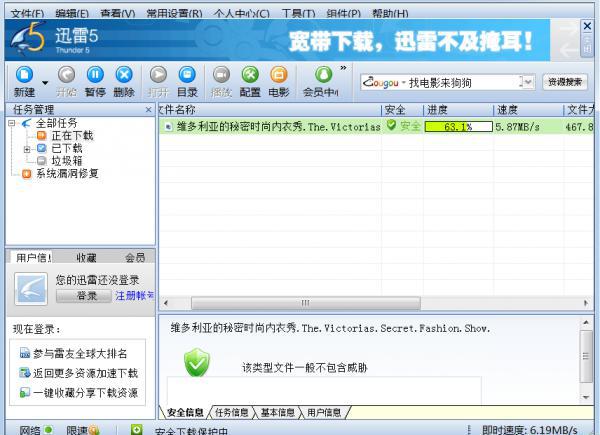Open the 帮助(H) menu
The width and height of the screenshot is (600, 435).
point(390,14)
